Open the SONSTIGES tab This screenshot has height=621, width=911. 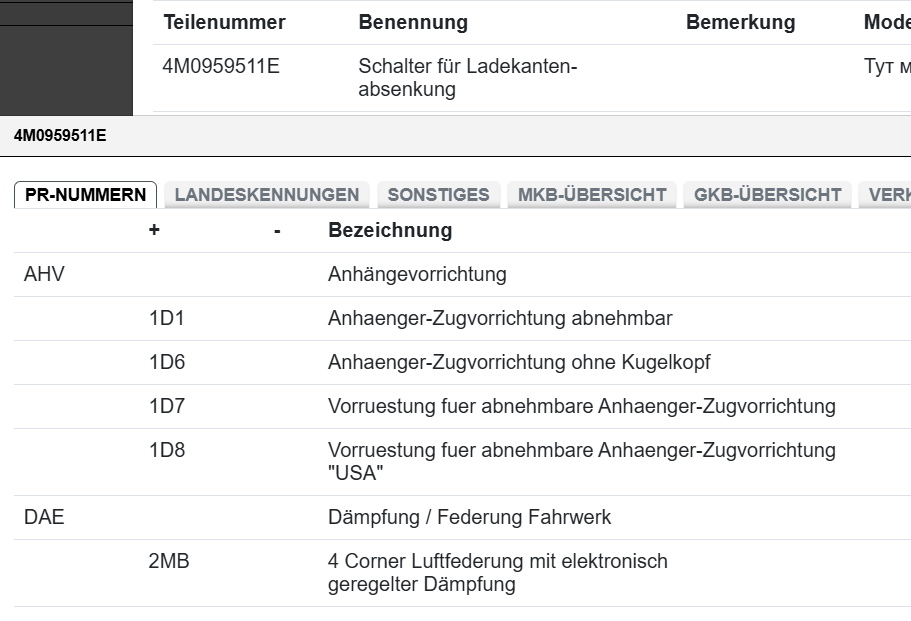(438, 195)
